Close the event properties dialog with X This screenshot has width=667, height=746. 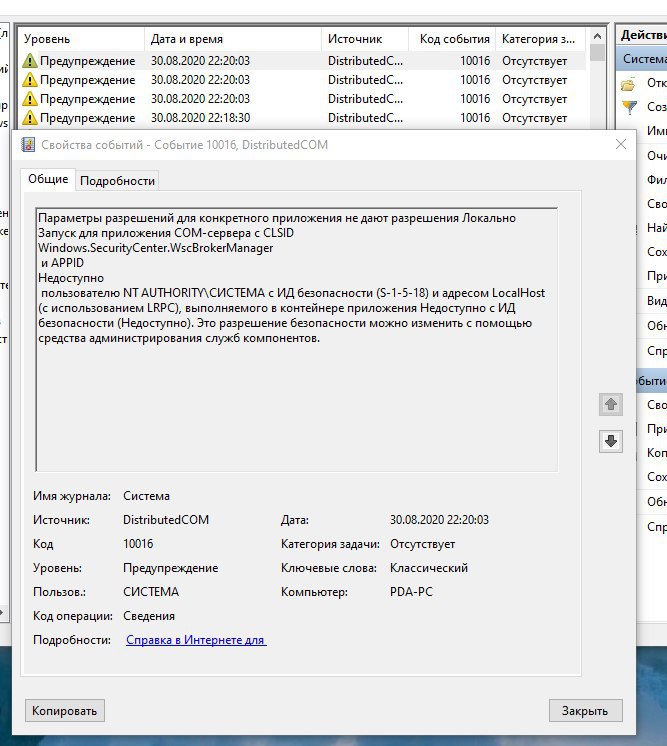[x=620, y=144]
